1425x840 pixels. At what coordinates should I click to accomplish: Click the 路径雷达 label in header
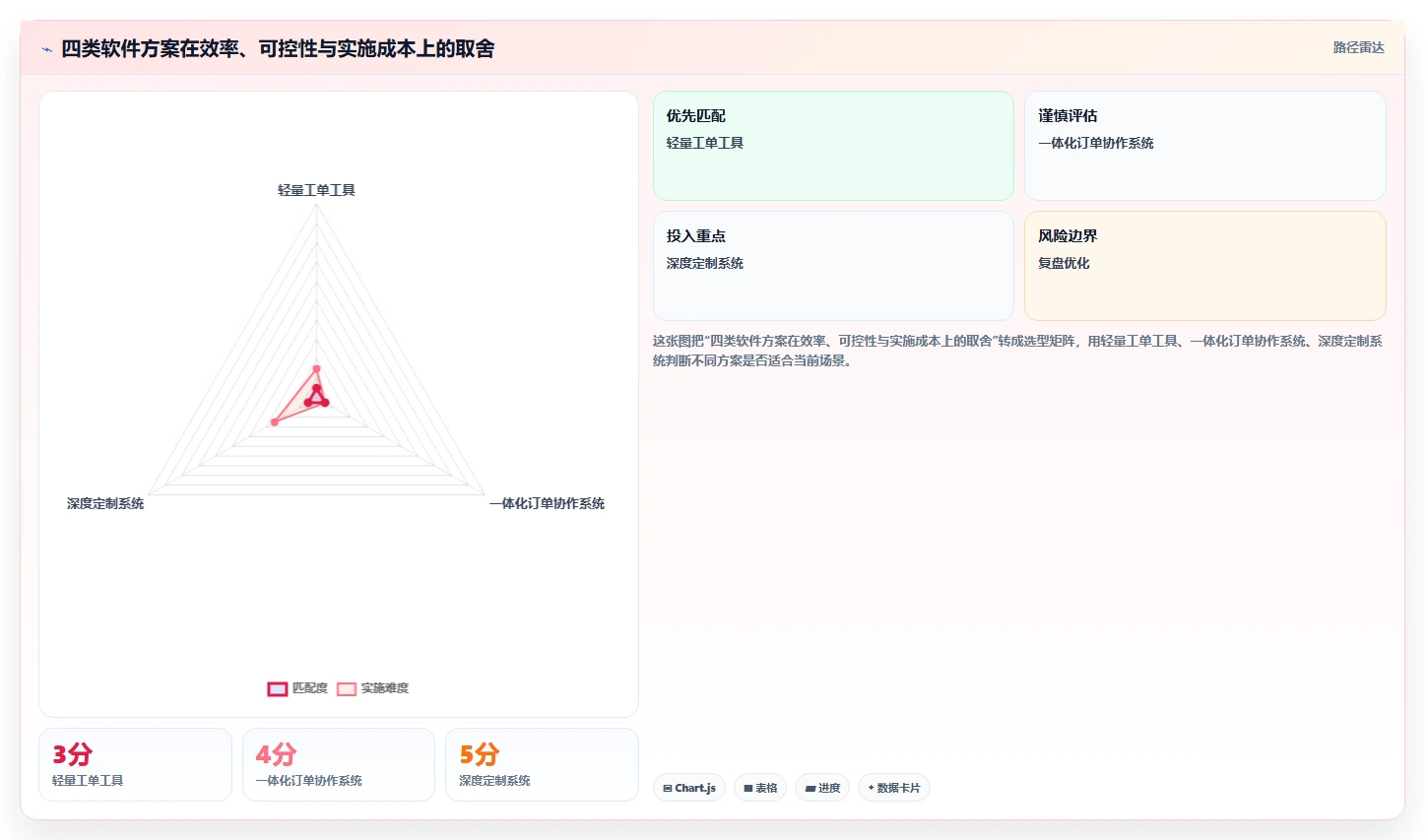coord(1358,47)
